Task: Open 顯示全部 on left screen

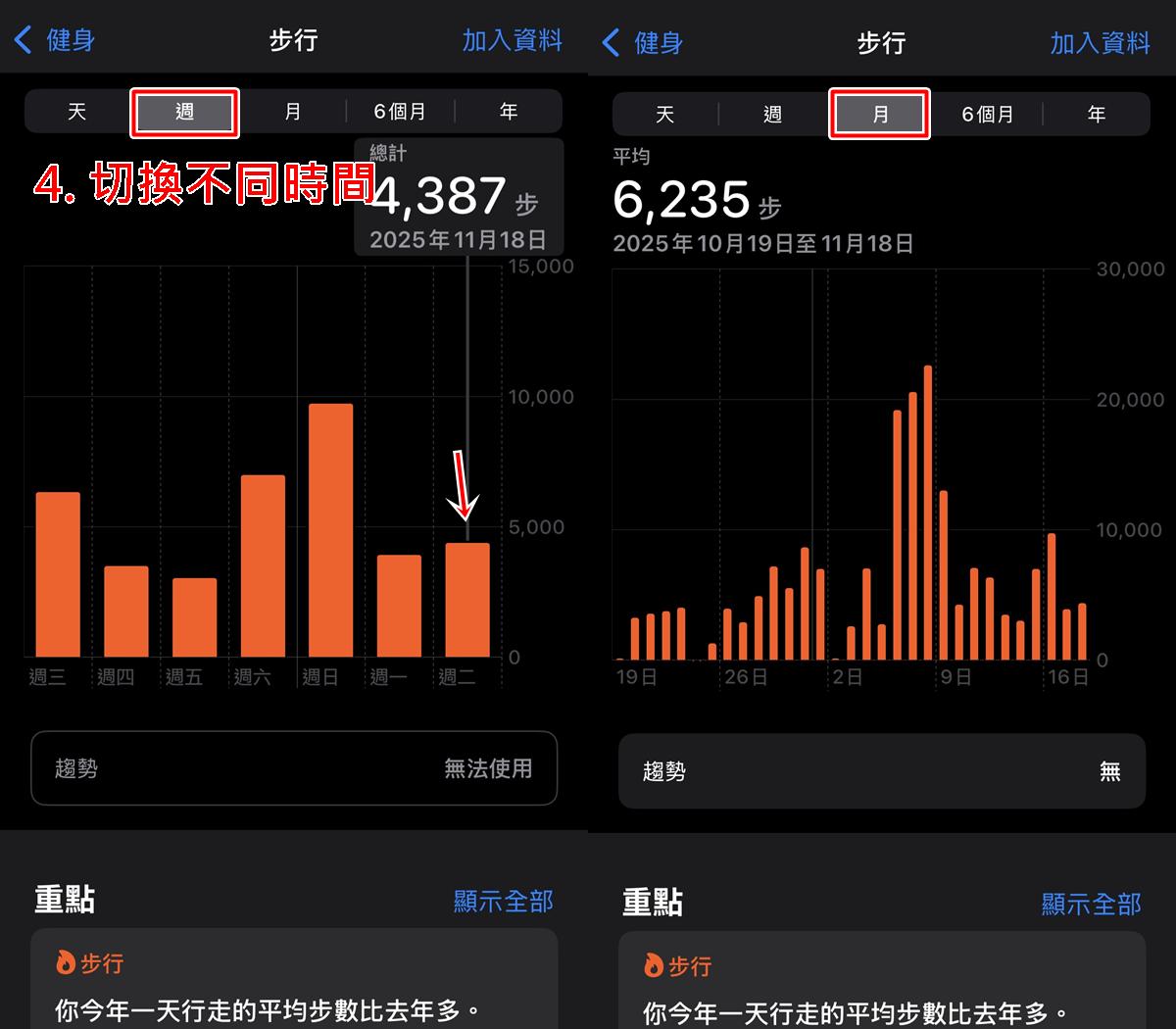Action: click(503, 901)
